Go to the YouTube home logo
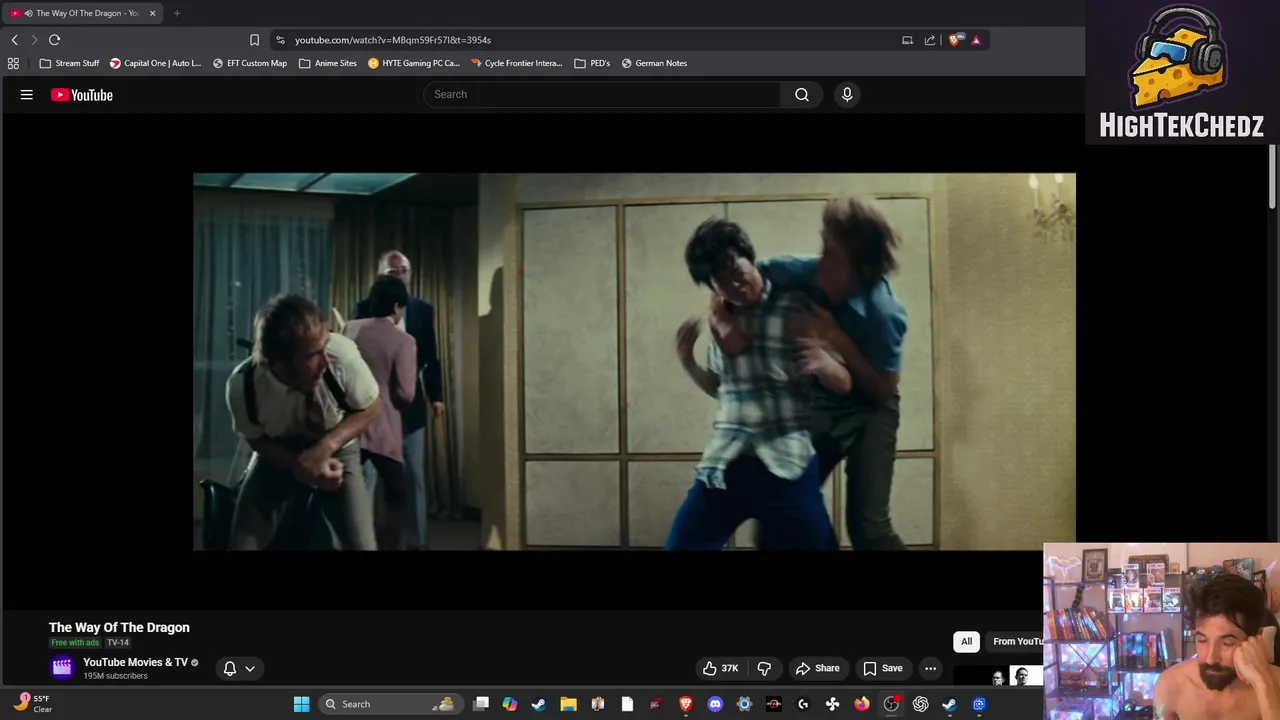1280x720 pixels. tap(82, 95)
